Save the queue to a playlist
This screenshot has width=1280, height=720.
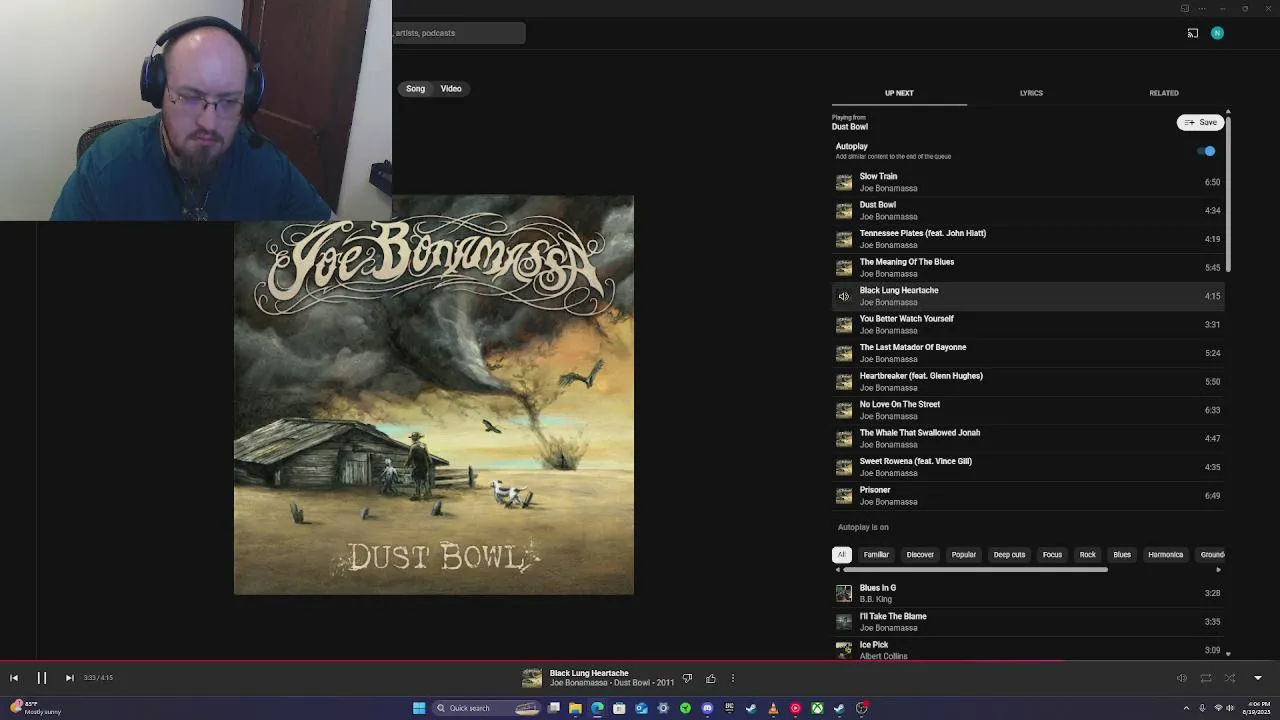pos(1200,122)
